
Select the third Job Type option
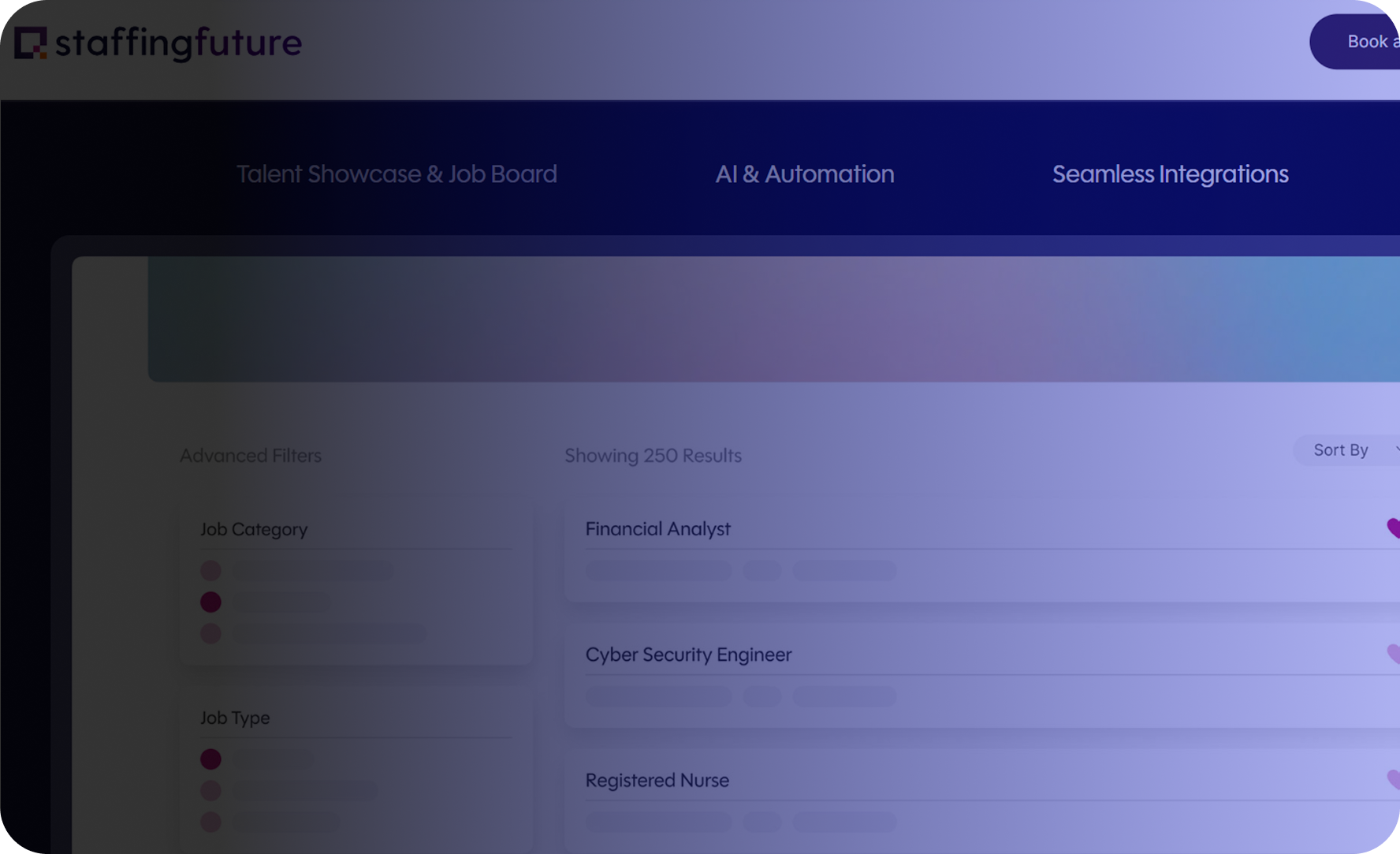pyautogui.click(x=210, y=822)
